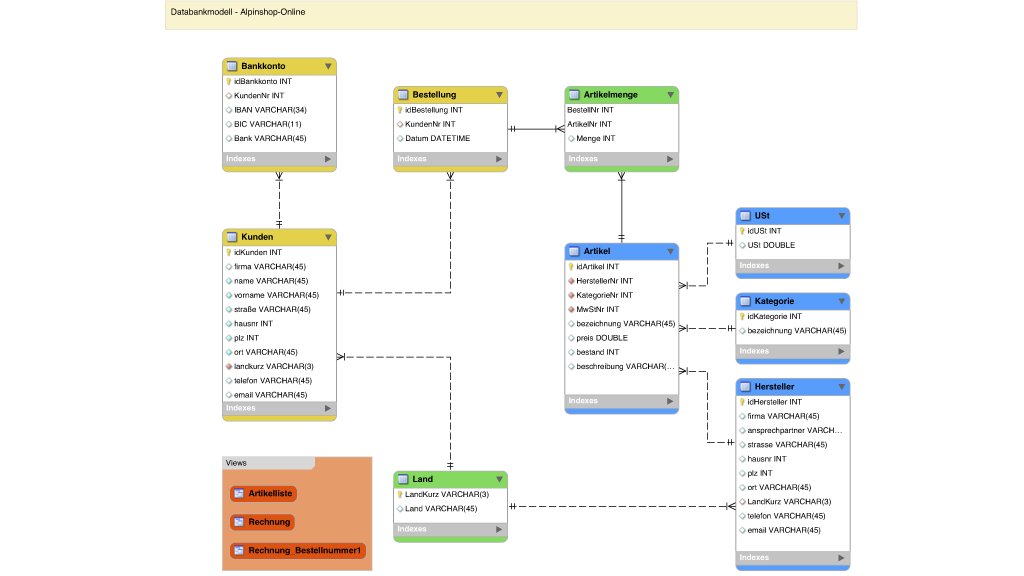This screenshot has height=576, width=1024.
Task: Click the Artikelliste view icon
Action: [x=238, y=493]
